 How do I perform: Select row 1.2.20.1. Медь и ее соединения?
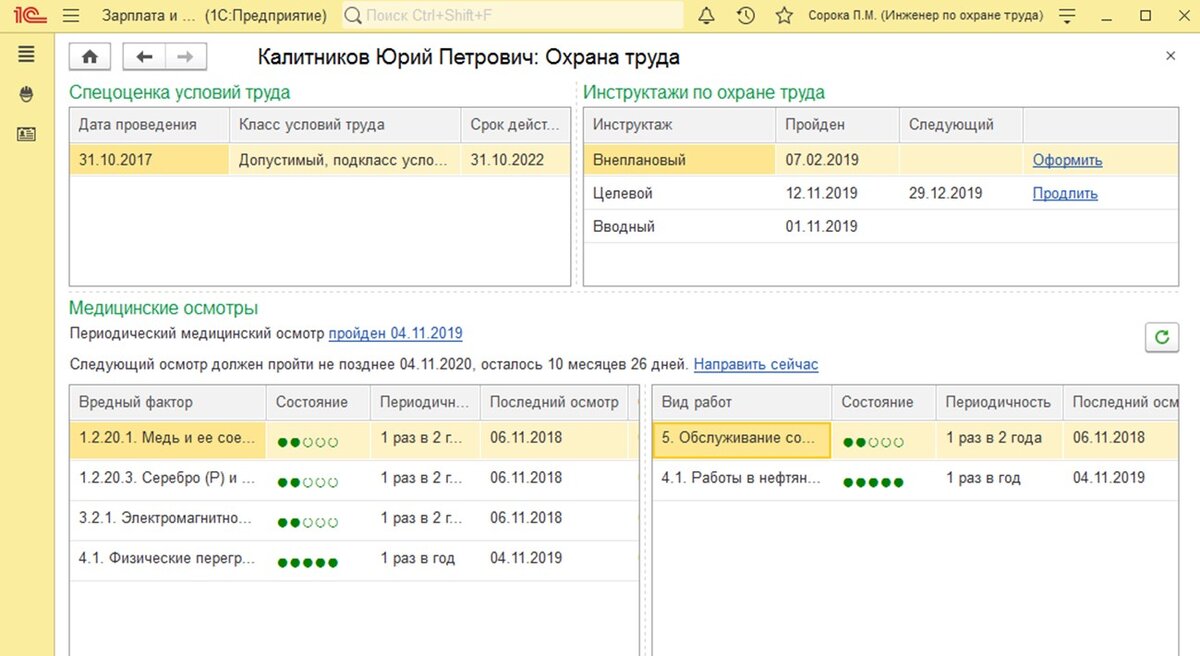pyautogui.click(x=355, y=438)
